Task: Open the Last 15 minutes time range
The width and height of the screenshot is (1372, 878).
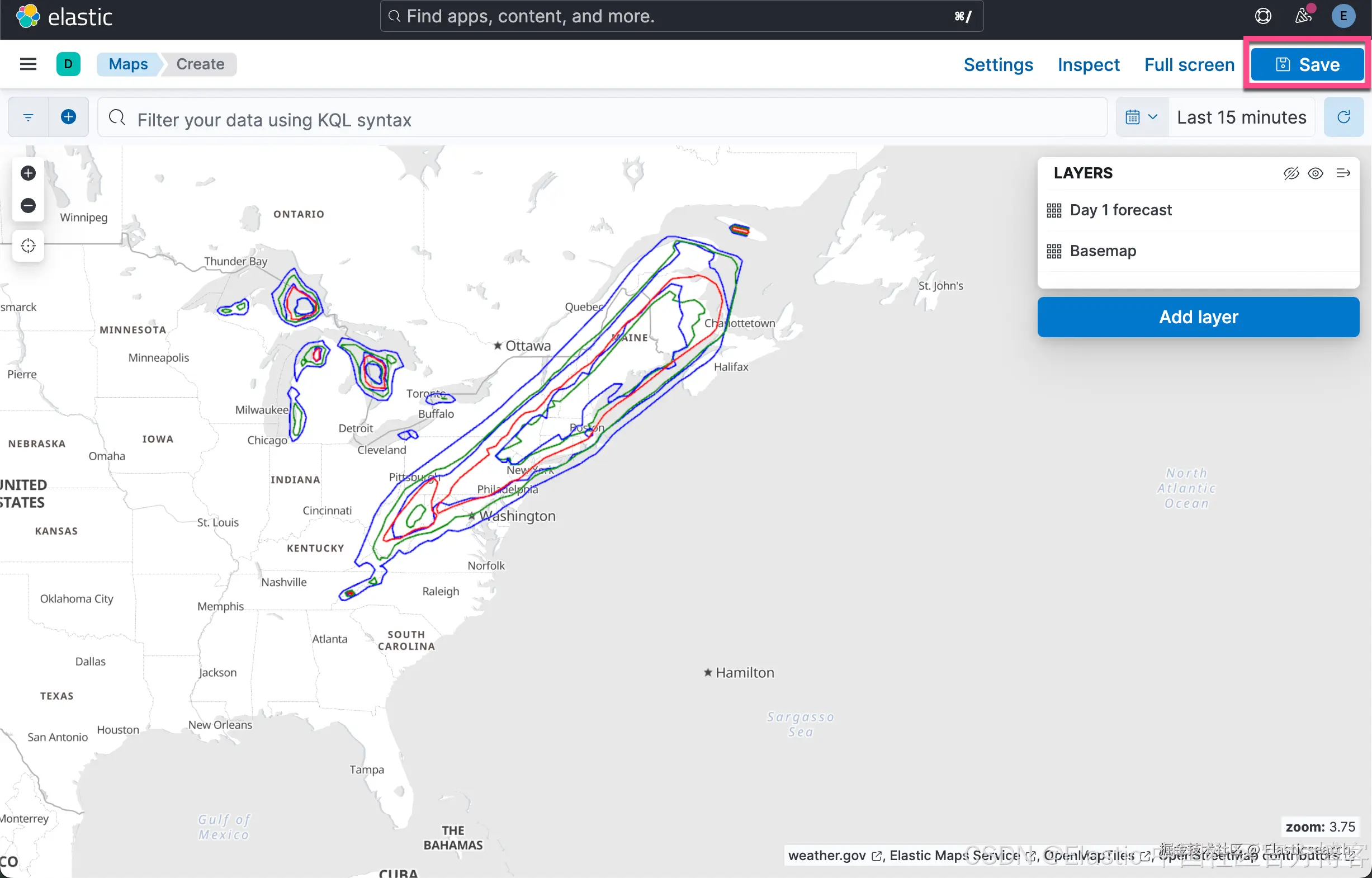Action: (1241, 117)
